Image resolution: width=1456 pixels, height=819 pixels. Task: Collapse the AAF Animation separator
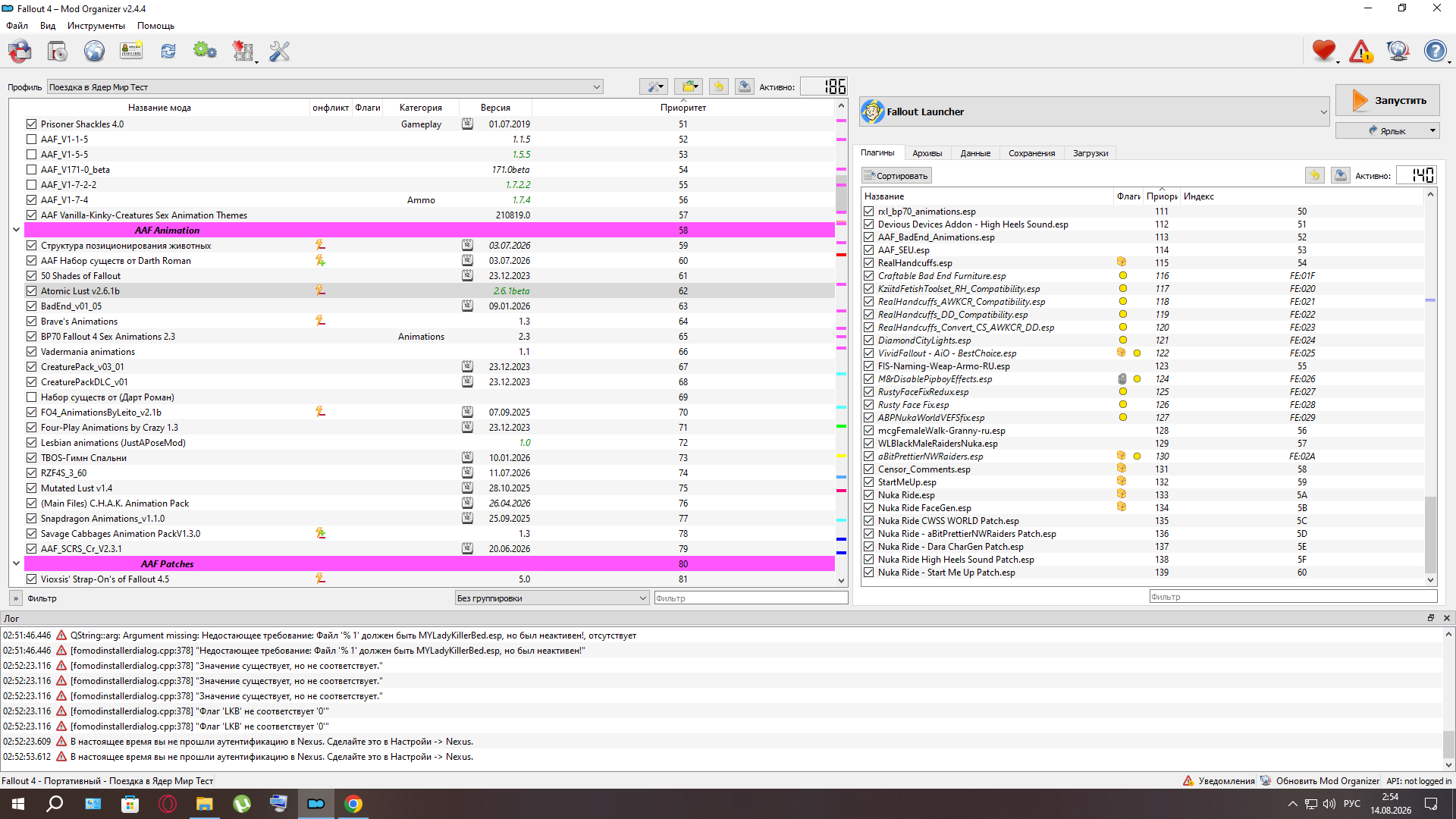(16, 230)
